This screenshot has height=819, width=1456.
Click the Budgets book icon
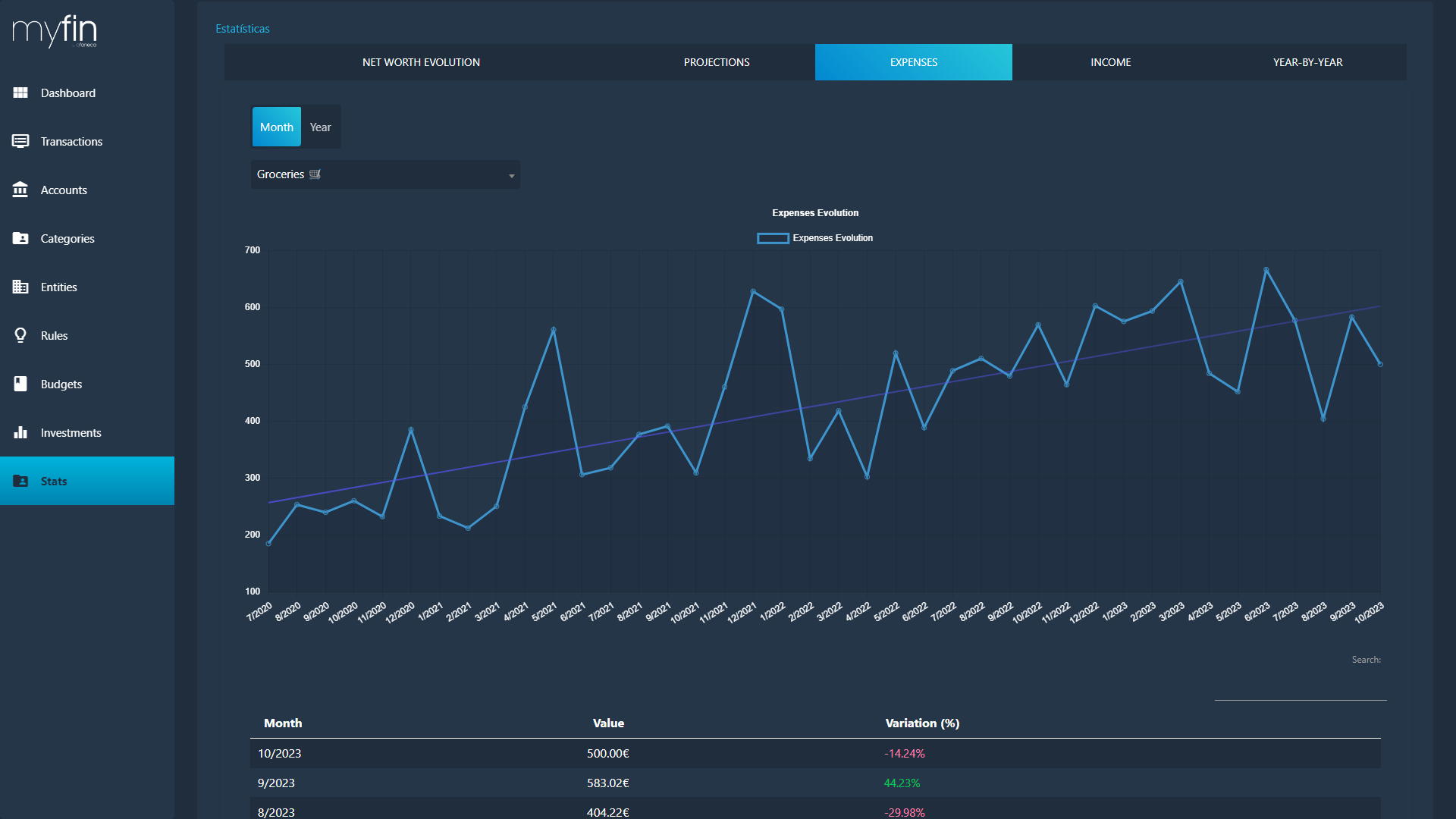tap(20, 384)
